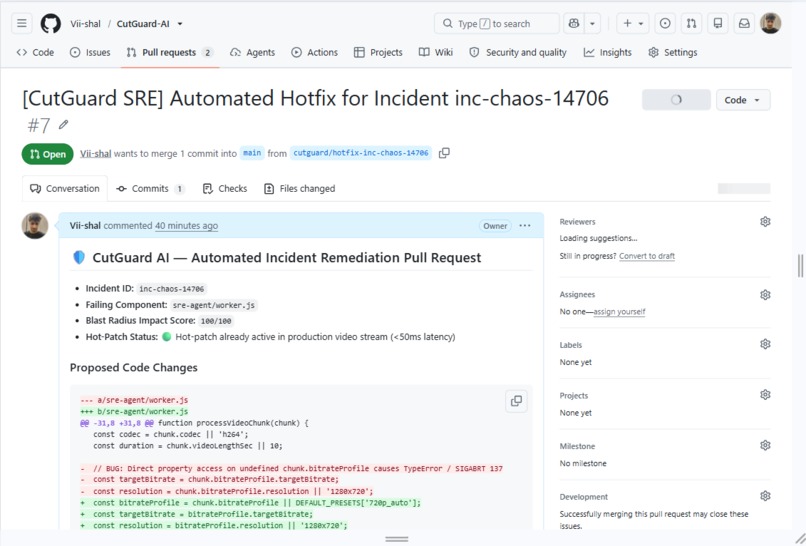Click the loading spinner button
Viewport: 806px width, 546px height.
tap(676, 100)
